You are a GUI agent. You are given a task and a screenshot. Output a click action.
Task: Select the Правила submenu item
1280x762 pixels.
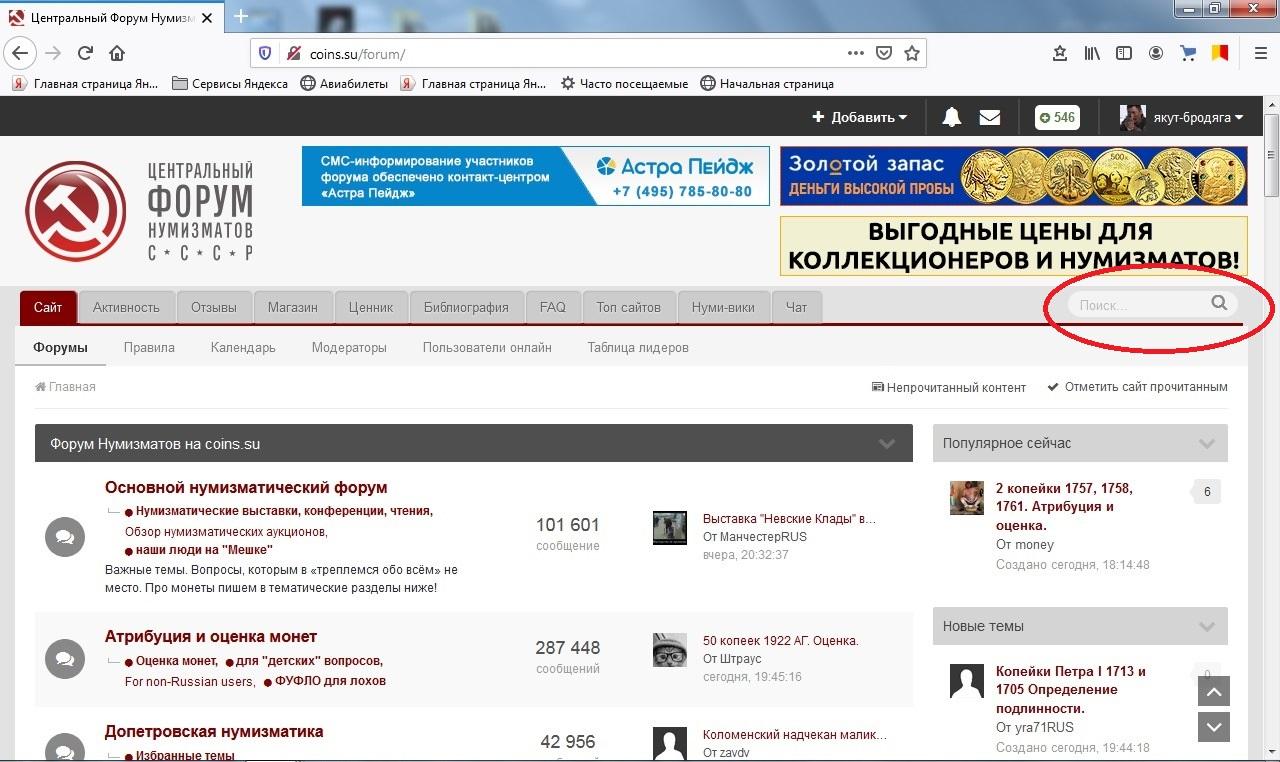pos(149,347)
